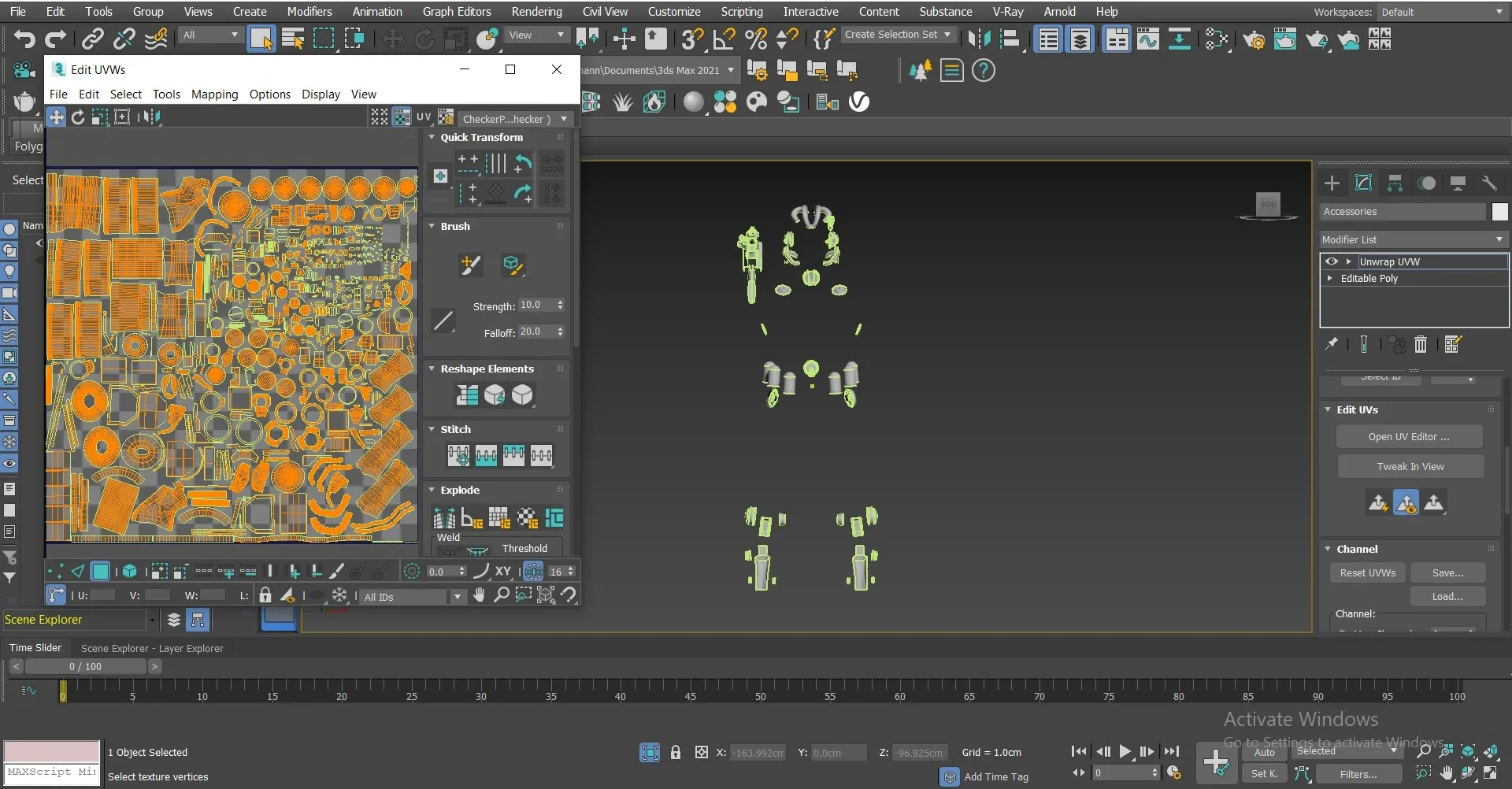Expand the Editable Poly stack entry
Screen dimensions: 1512x789
[x=1330, y=279]
